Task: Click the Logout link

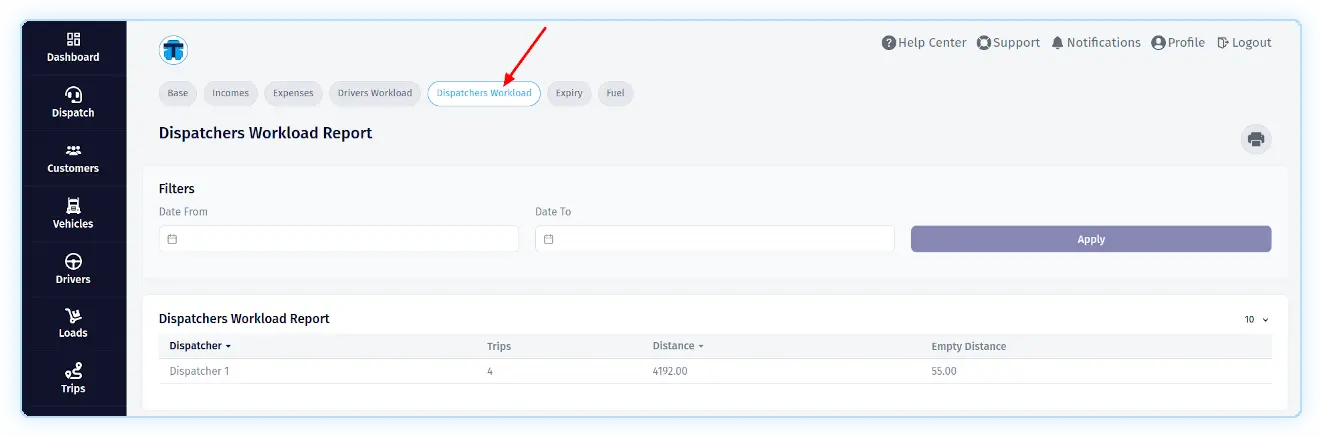Action: point(1244,43)
